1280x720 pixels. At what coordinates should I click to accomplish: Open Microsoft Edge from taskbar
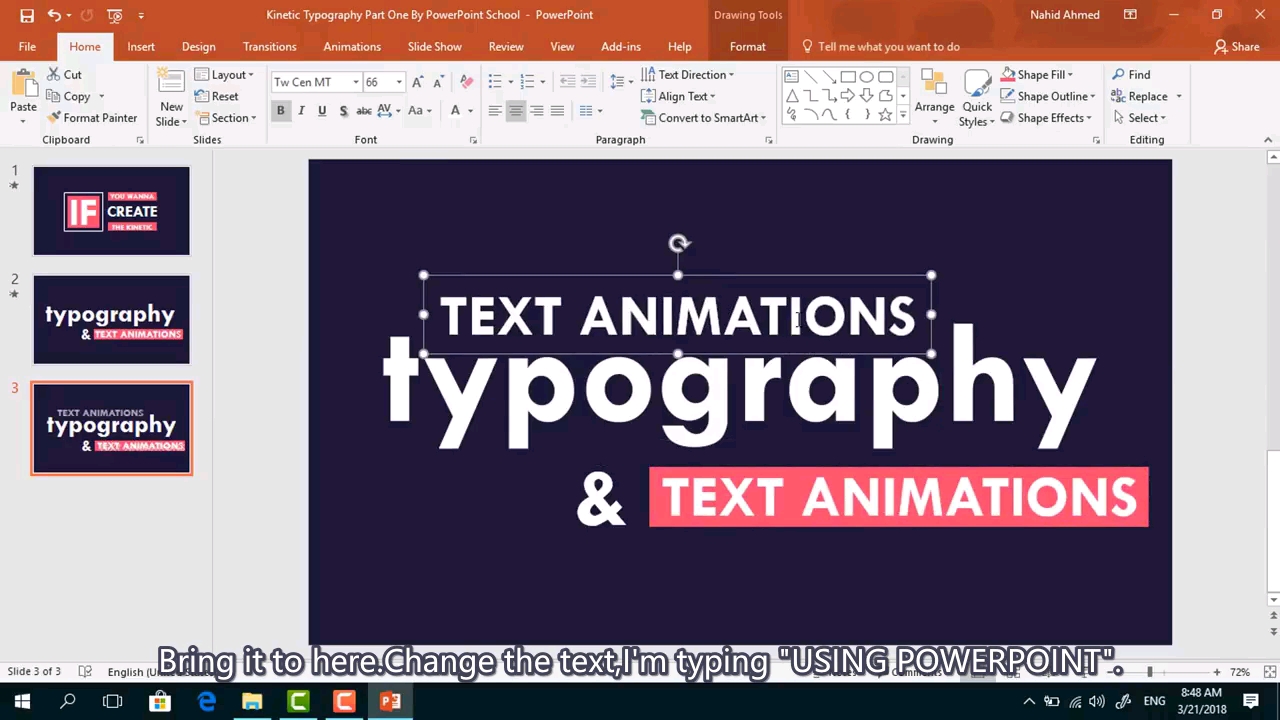(206, 702)
